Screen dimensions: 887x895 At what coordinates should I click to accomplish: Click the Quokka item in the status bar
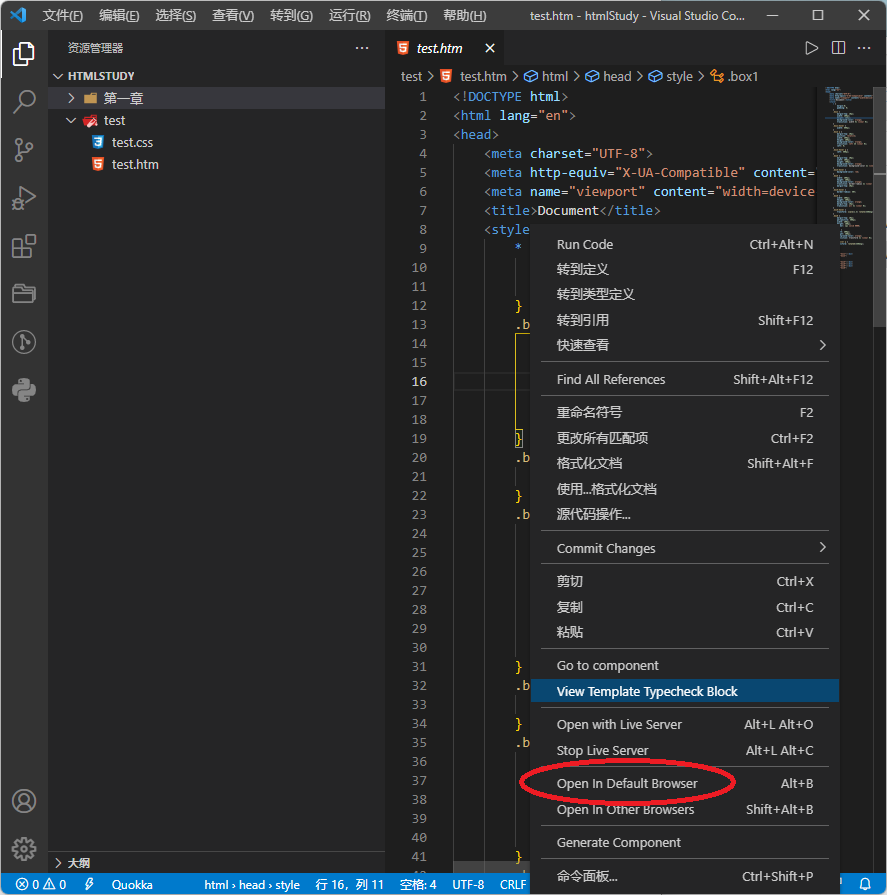(x=131, y=884)
